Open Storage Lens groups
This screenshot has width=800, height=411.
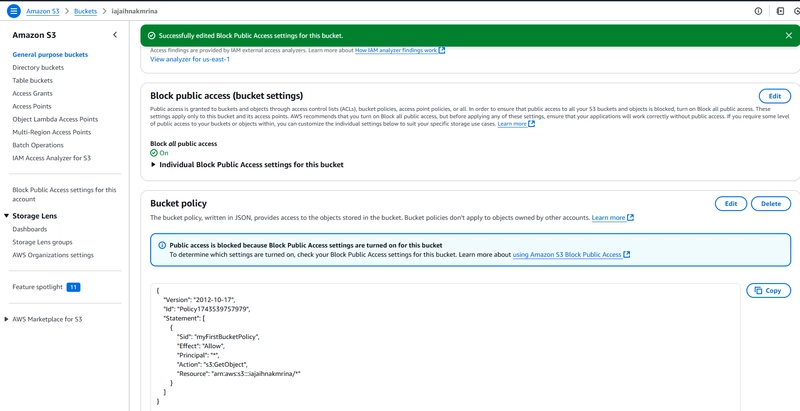click(42, 242)
